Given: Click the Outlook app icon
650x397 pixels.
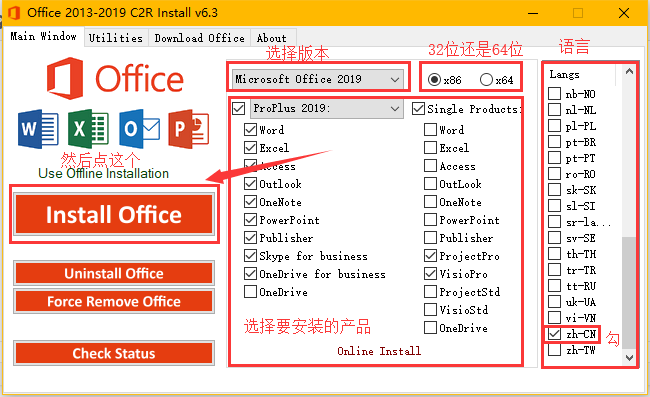Looking at the screenshot, I should coord(139,129).
